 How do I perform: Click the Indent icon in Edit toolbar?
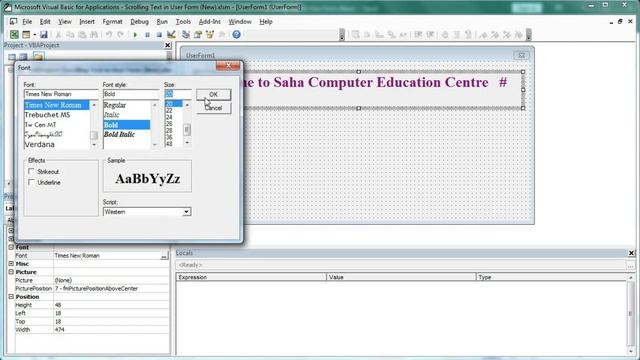pyautogui.click(x=418, y=35)
